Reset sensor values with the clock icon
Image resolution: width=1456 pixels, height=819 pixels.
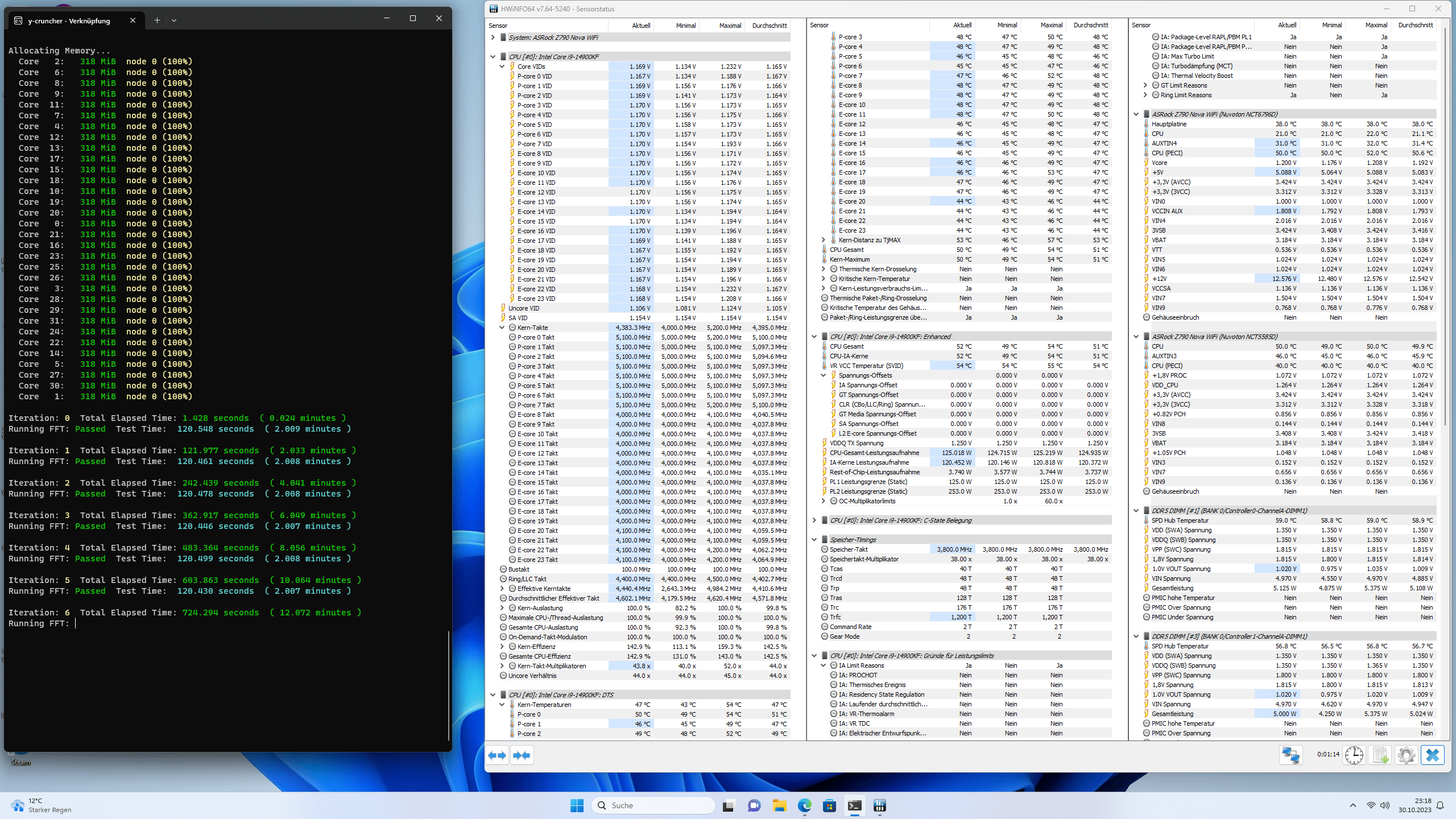(1354, 755)
